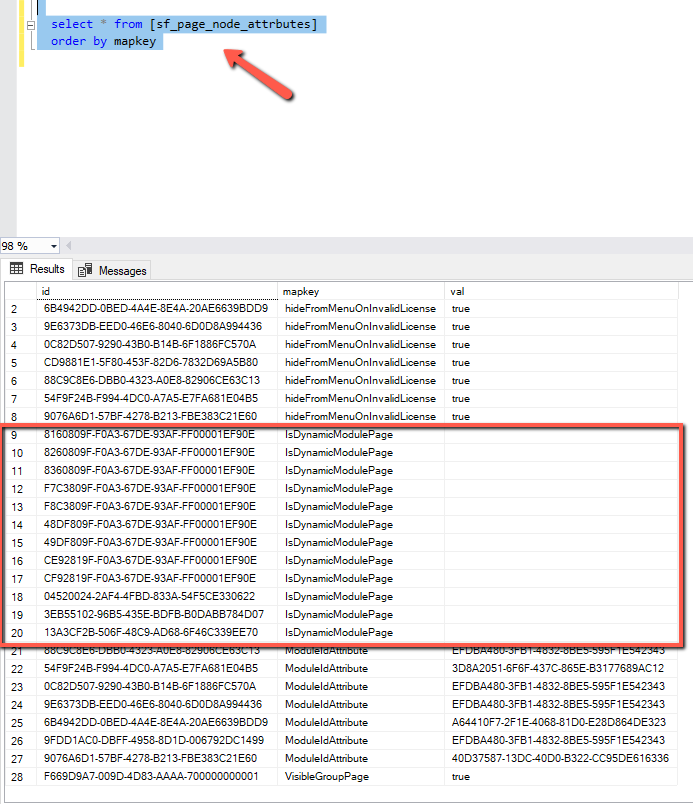Click id cell CD9881E1-5F80-453F-82D6-7832D69A5B80
This screenshot has height=804, width=693.
coord(157,363)
